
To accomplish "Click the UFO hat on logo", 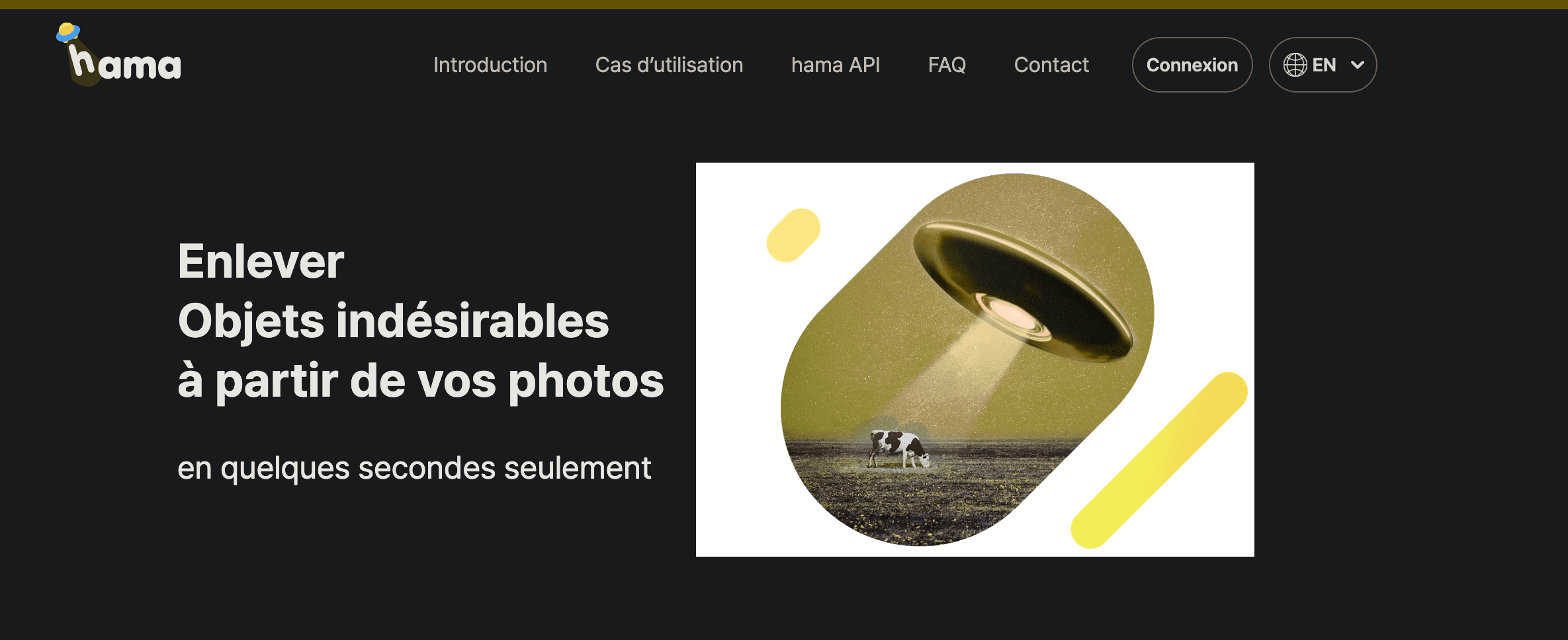I will [67, 32].
